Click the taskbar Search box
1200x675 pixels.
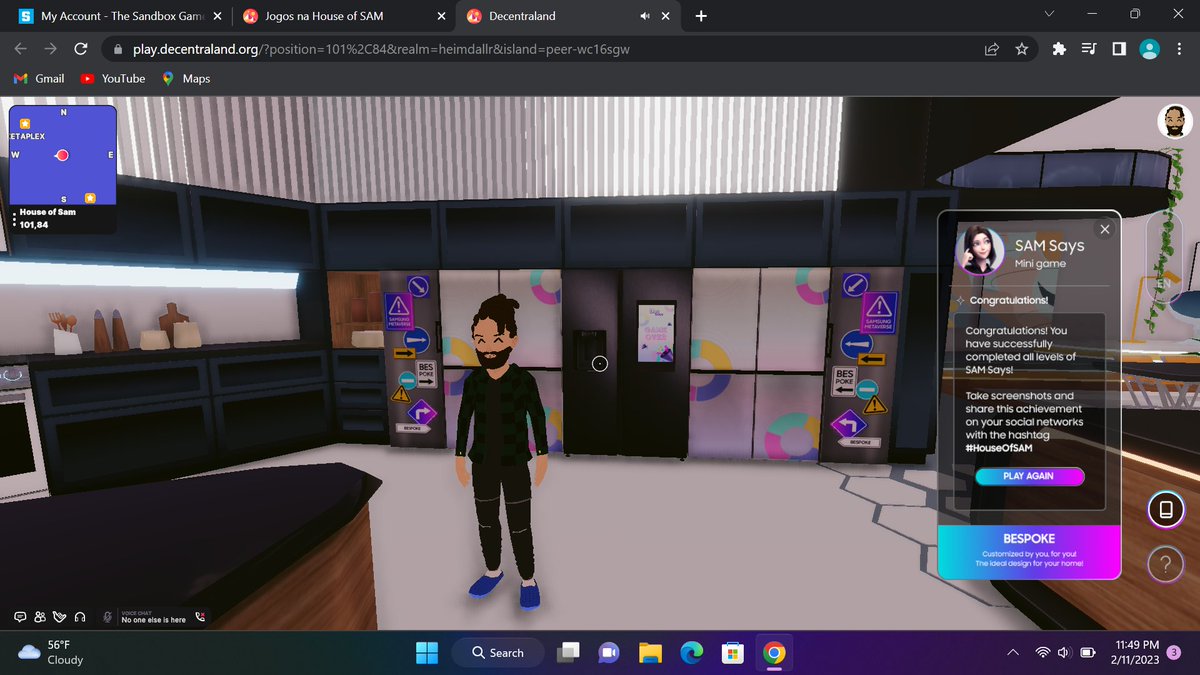[x=497, y=652]
